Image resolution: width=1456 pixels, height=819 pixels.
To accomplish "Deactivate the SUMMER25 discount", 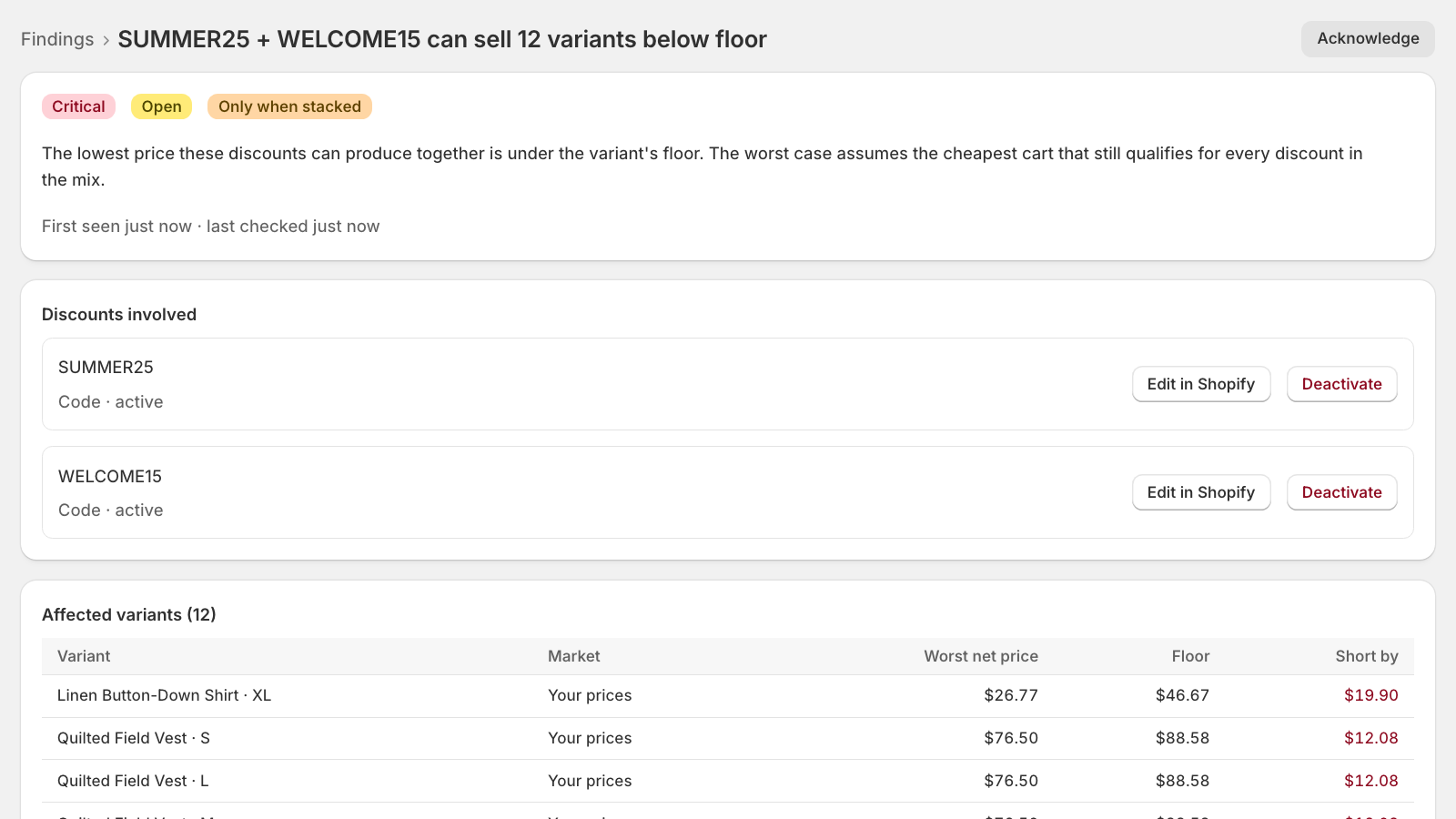I will coord(1341,384).
